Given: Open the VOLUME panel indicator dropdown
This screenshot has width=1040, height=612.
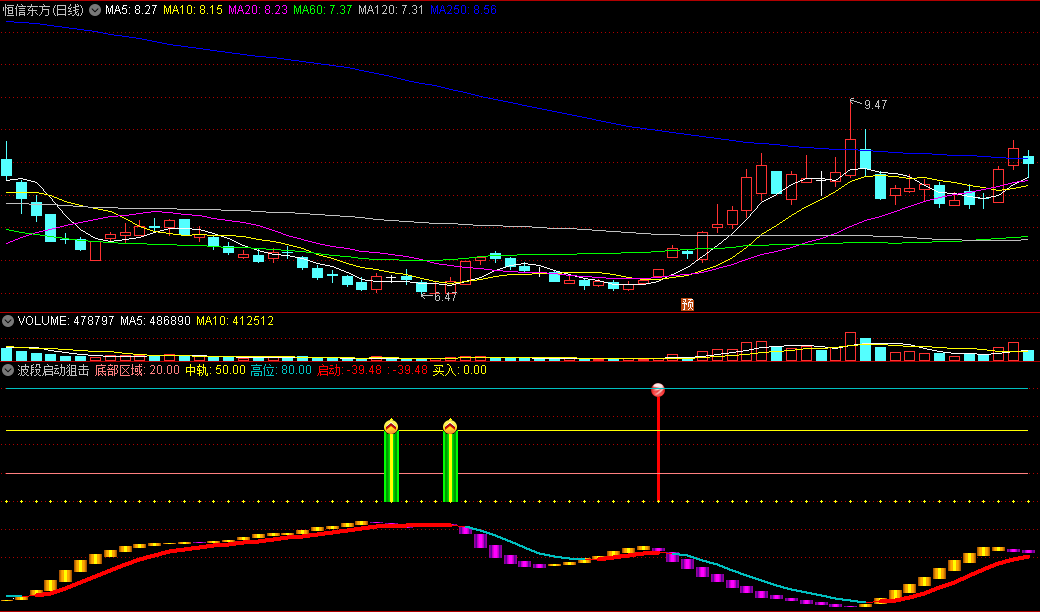Looking at the screenshot, I should click(8, 321).
